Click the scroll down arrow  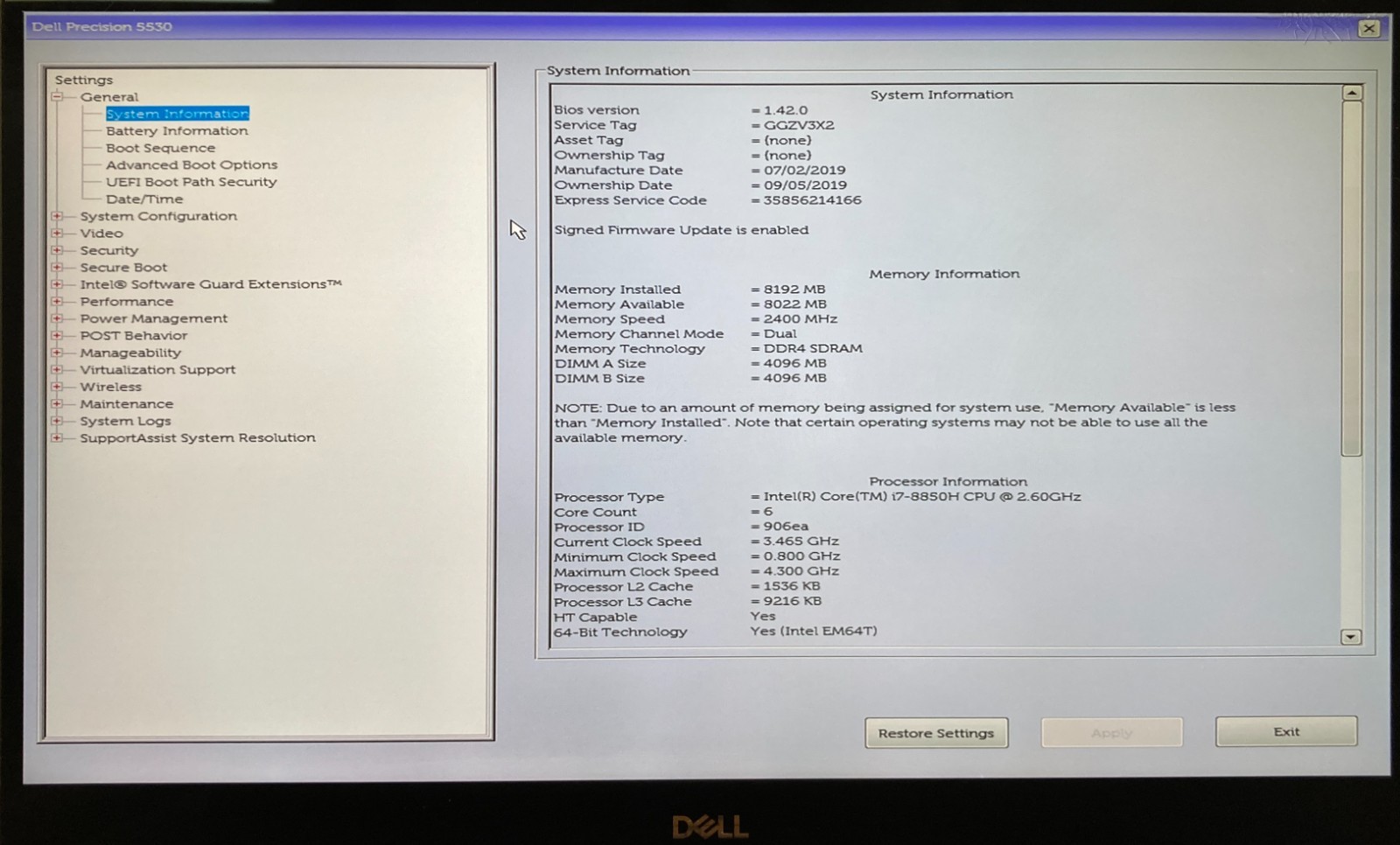pyautogui.click(x=1351, y=638)
